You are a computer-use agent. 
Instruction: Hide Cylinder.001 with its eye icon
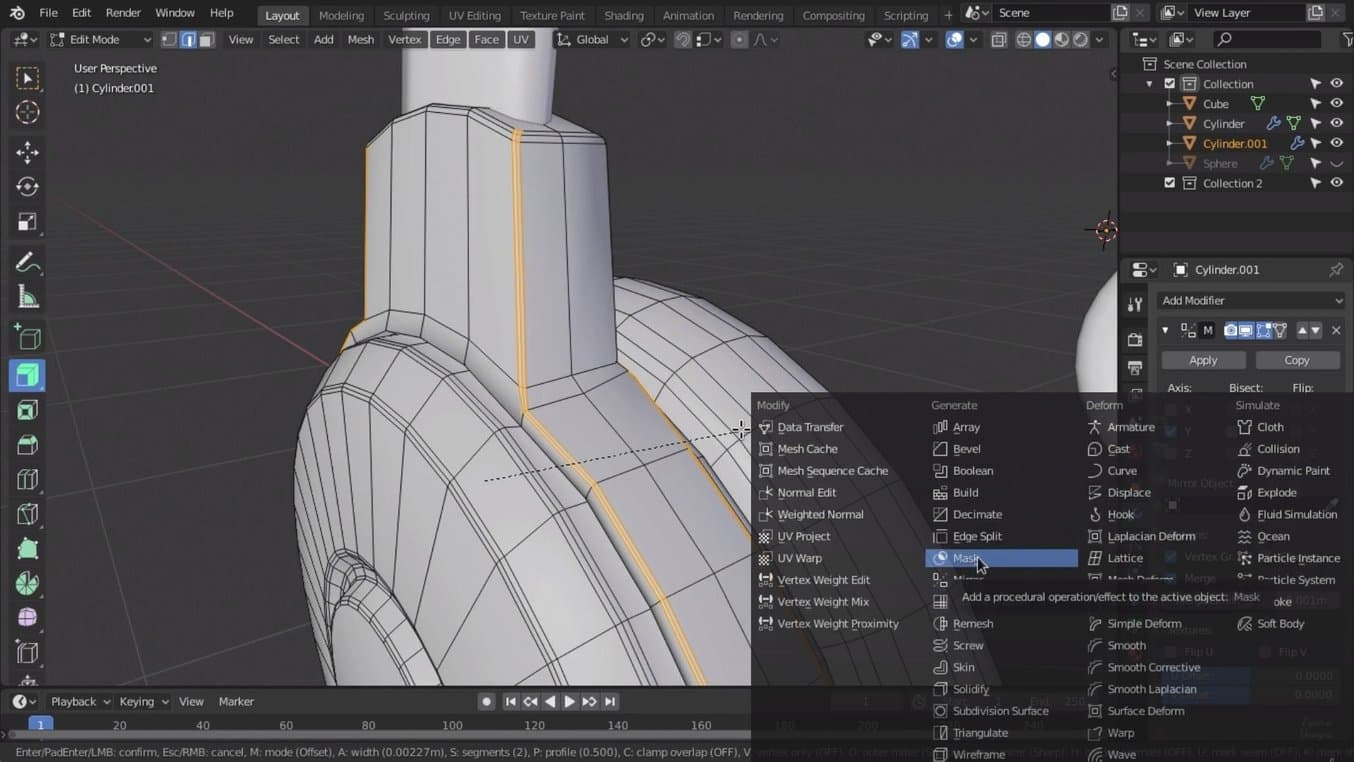[x=1336, y=143]
